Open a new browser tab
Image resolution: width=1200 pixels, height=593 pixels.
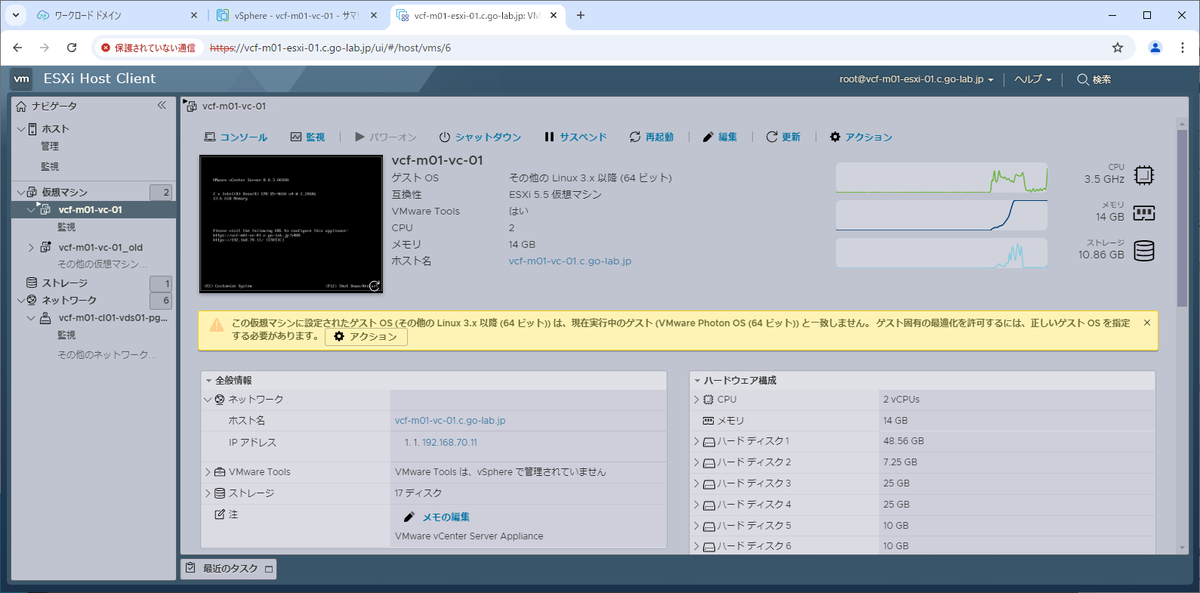pos(580,16)
